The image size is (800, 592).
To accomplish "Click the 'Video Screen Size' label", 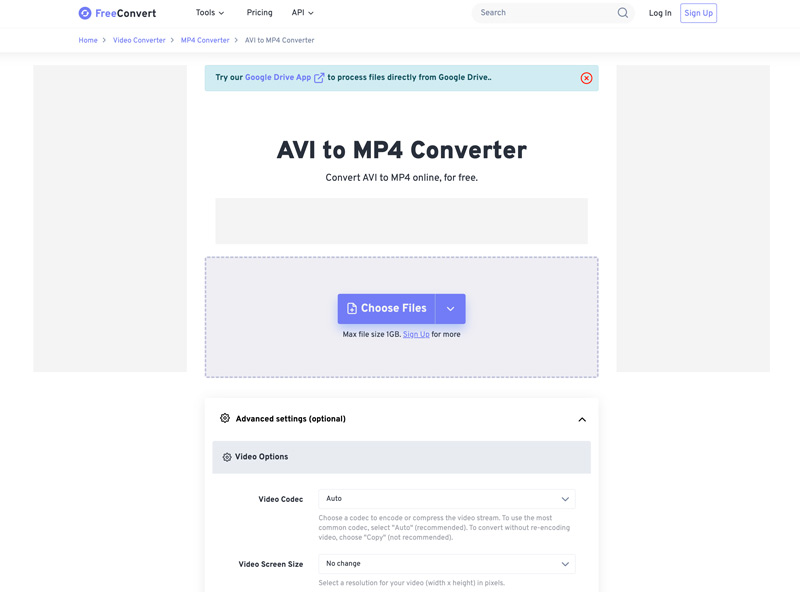I will [271, 564].
